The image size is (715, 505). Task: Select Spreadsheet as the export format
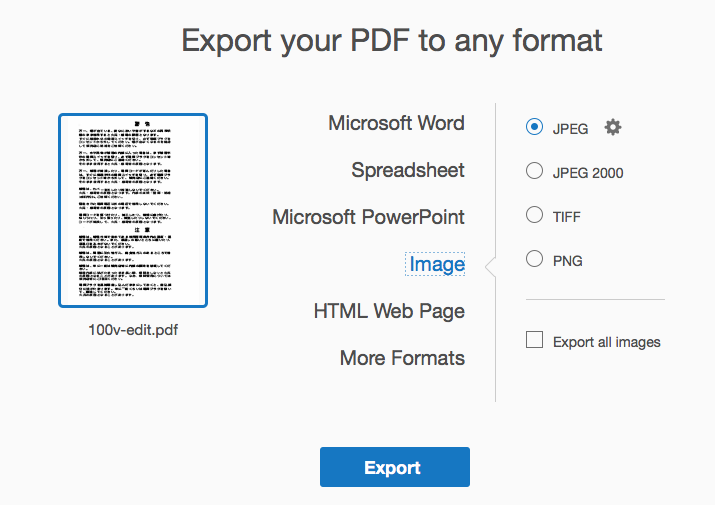point(407,170)
